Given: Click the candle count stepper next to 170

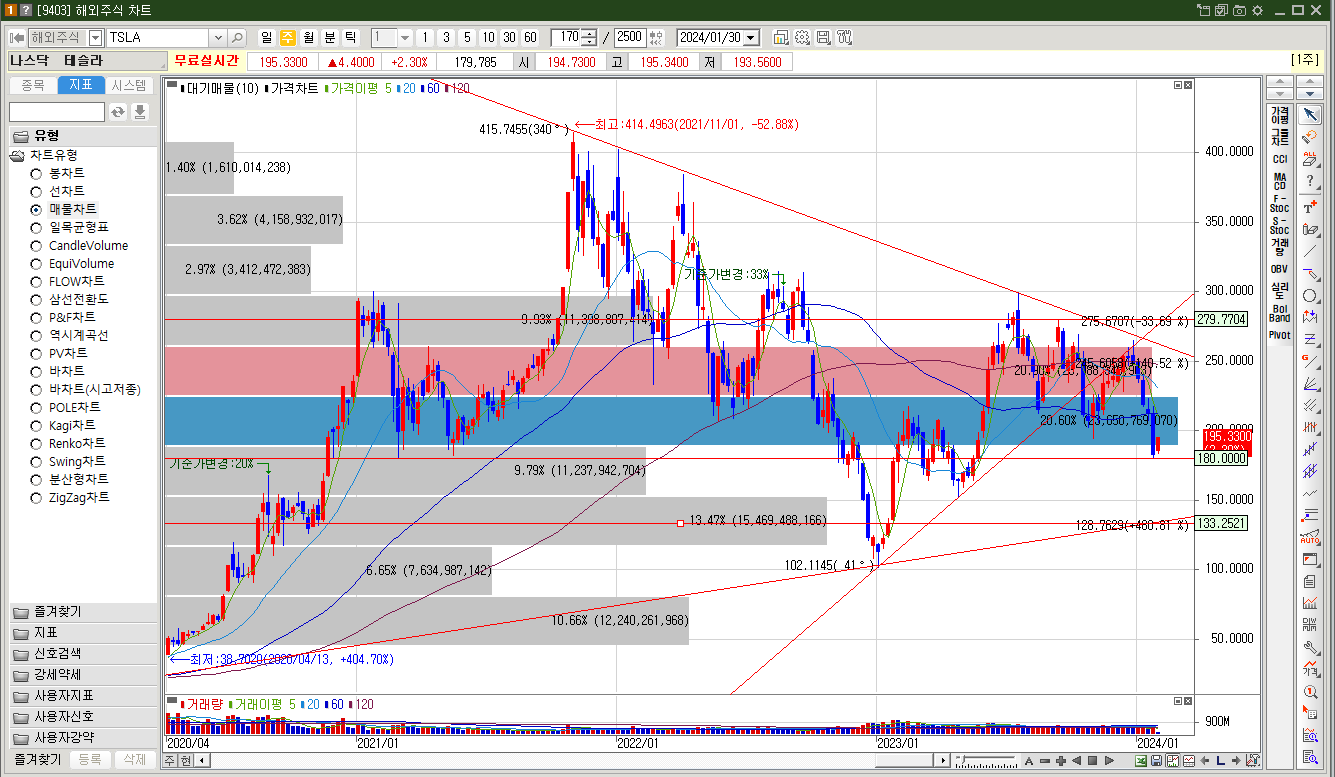Looking at the screenshot, I should coord(590,37).
